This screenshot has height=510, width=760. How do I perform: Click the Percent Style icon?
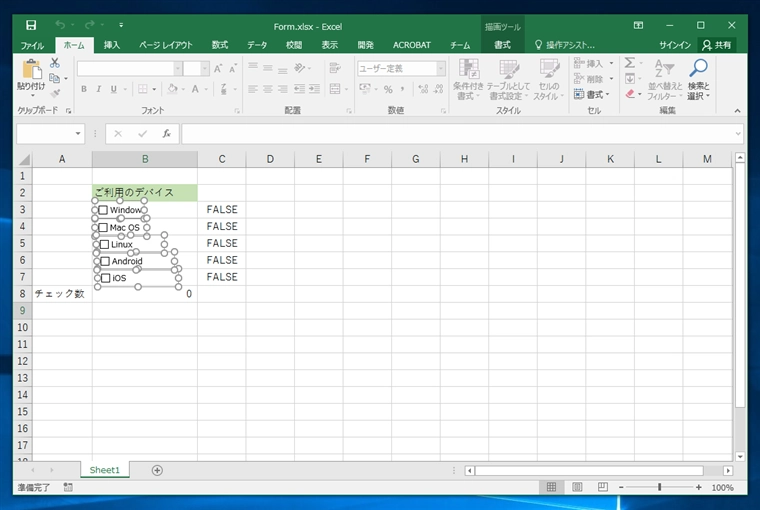(x=388, y=89)
